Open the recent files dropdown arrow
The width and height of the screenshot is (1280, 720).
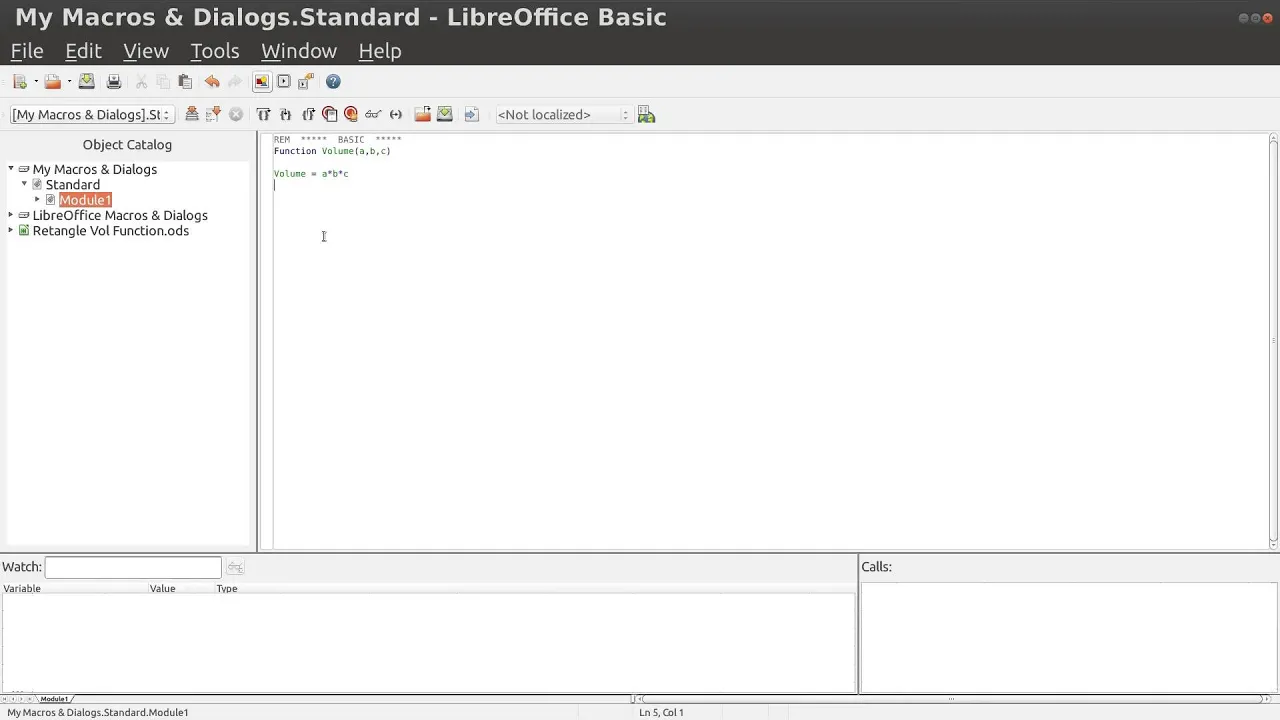69,82
